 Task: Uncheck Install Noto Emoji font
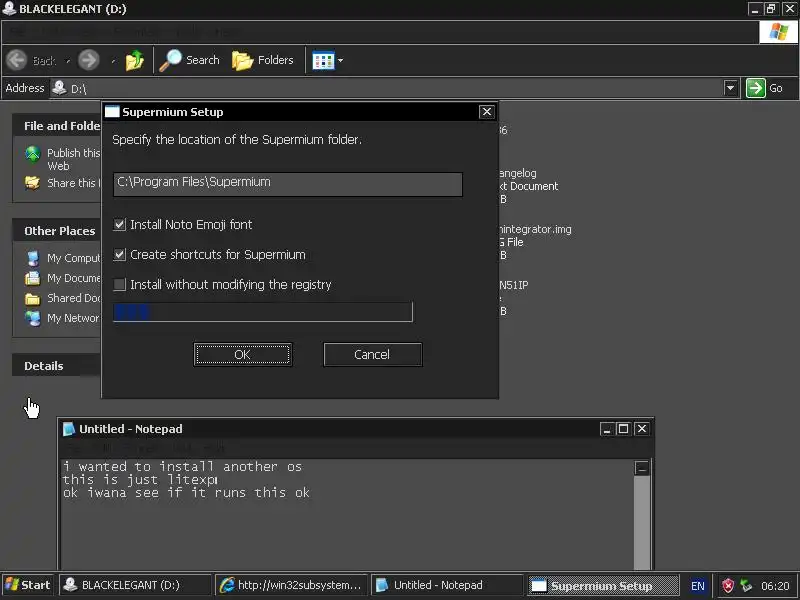[x=119, y=224]
